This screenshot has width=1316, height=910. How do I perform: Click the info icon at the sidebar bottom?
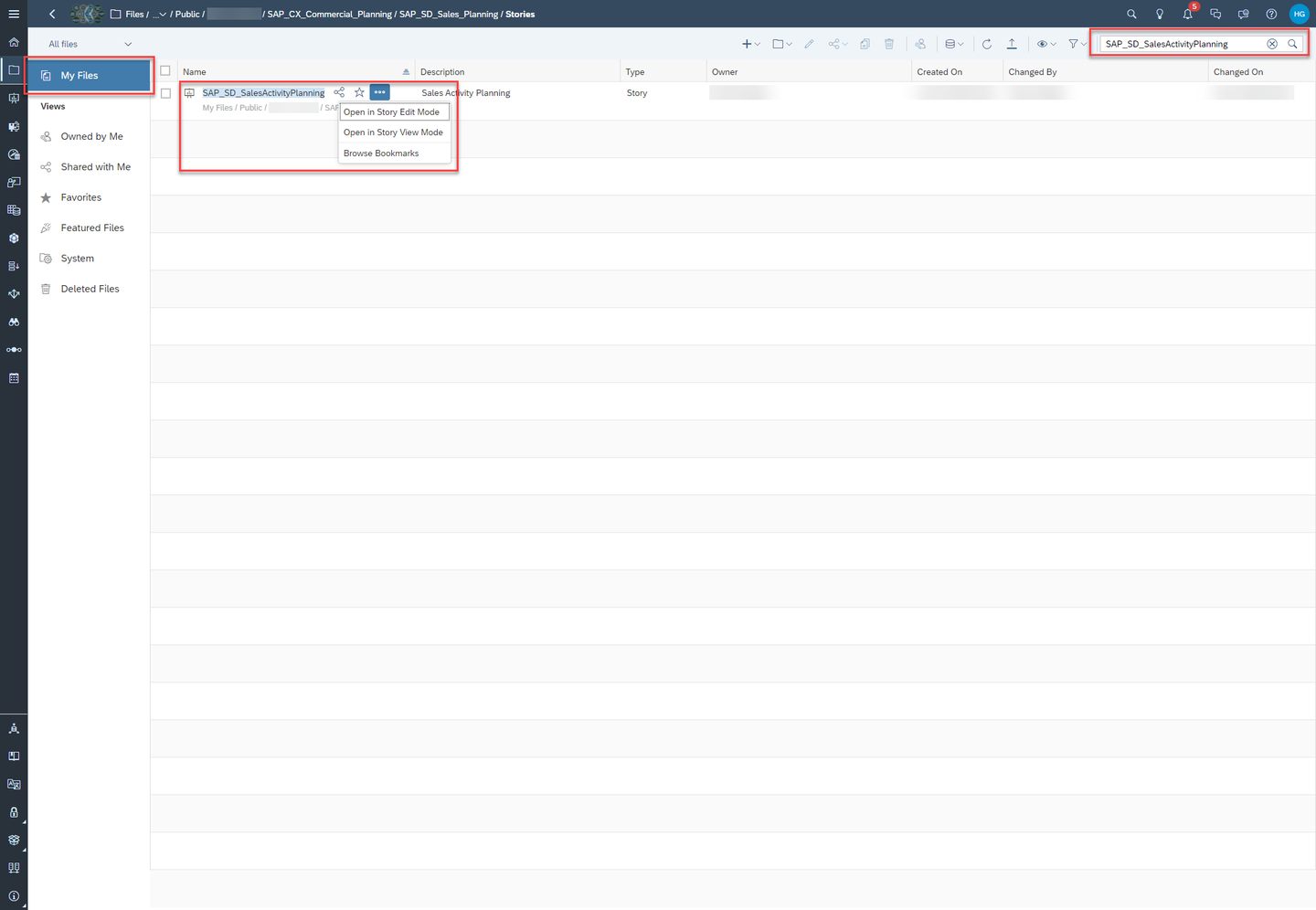14,896
